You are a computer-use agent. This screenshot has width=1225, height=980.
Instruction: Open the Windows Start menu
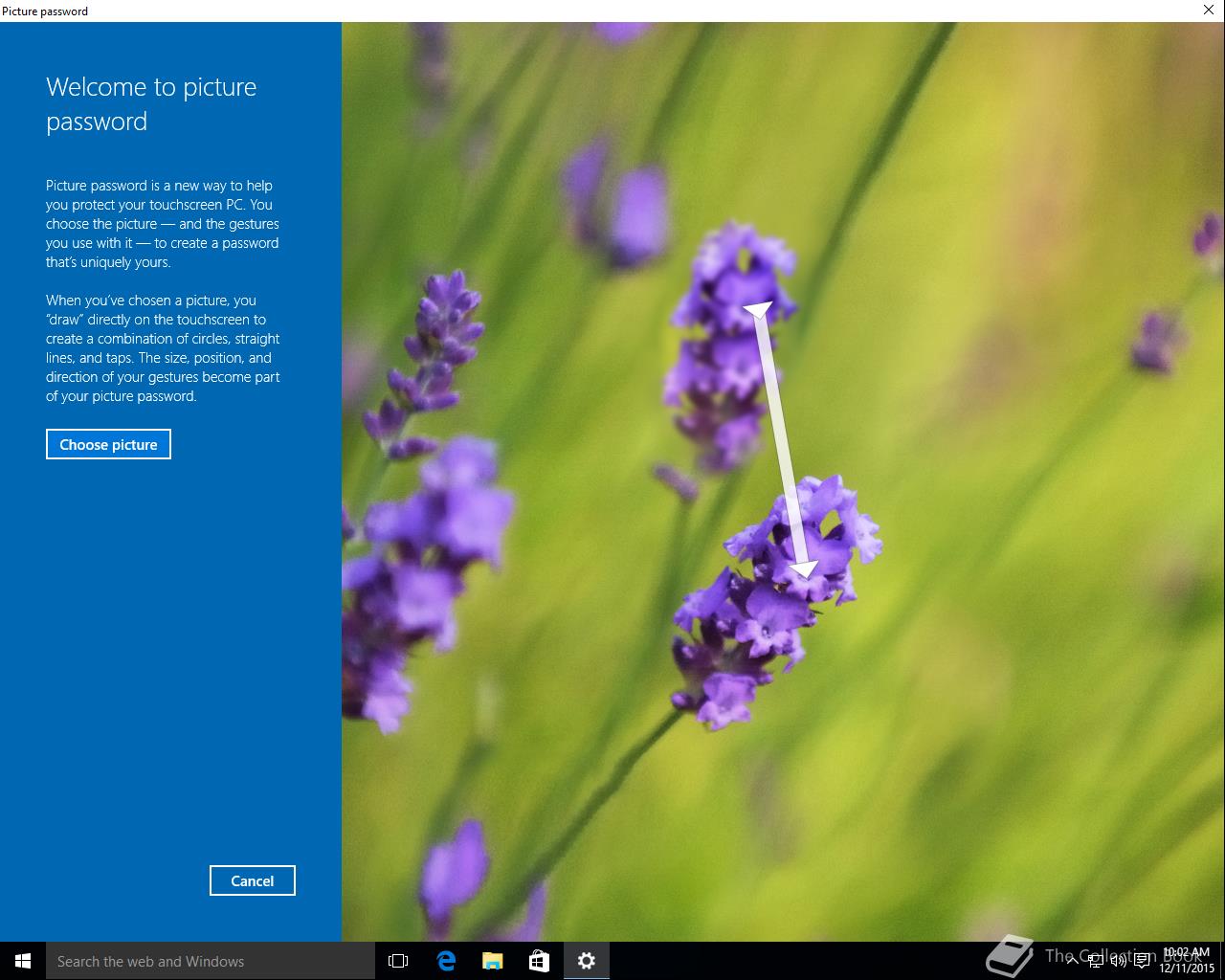[x=23, y=961]
